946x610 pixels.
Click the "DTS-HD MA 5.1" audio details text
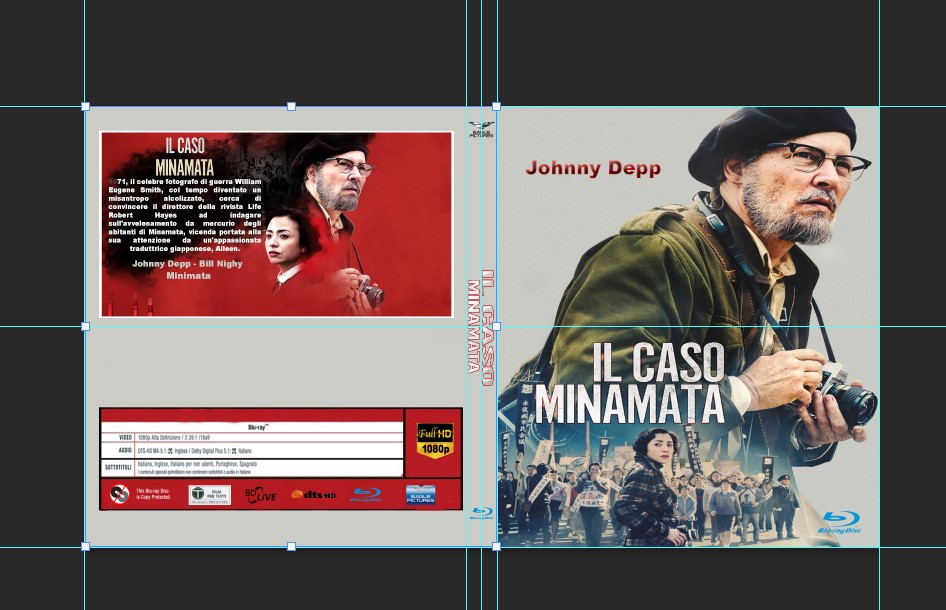click(x=195, y=451)
